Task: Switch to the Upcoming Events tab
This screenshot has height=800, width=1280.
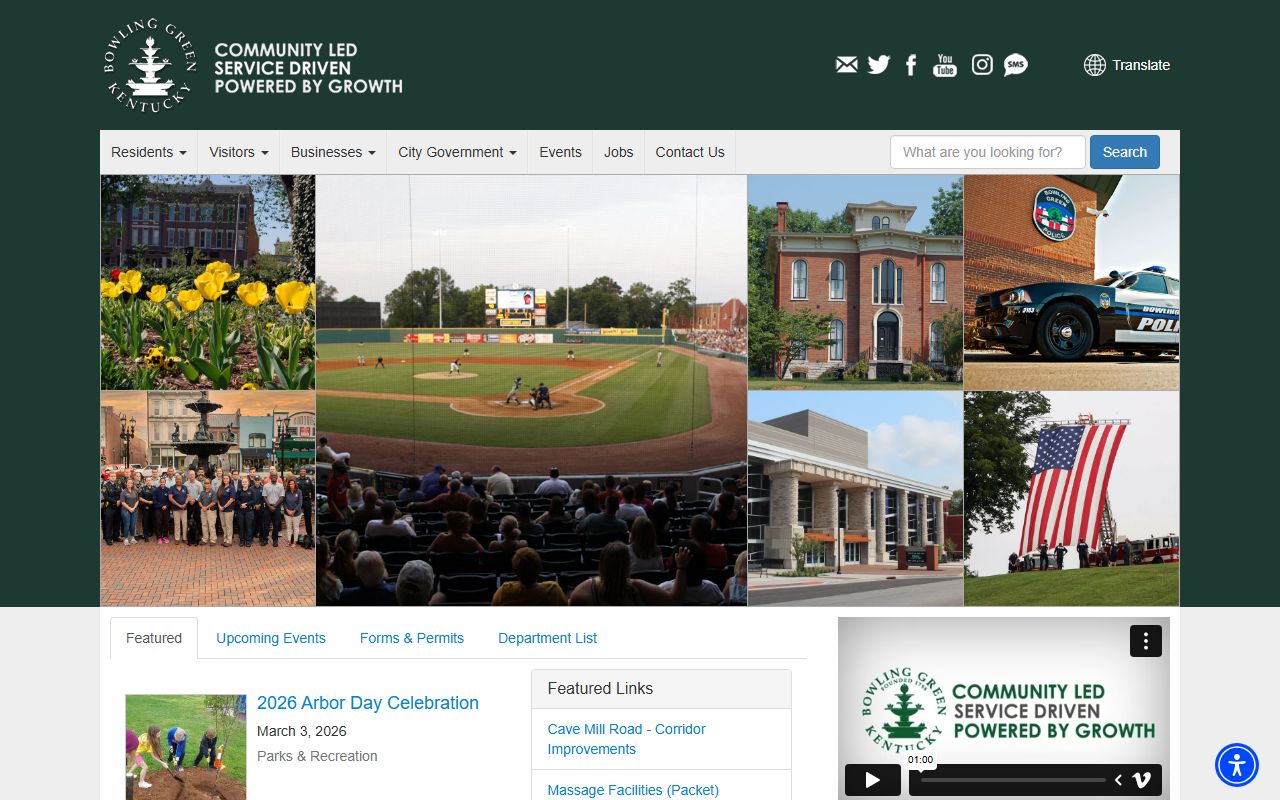Action: click(271, 638)
